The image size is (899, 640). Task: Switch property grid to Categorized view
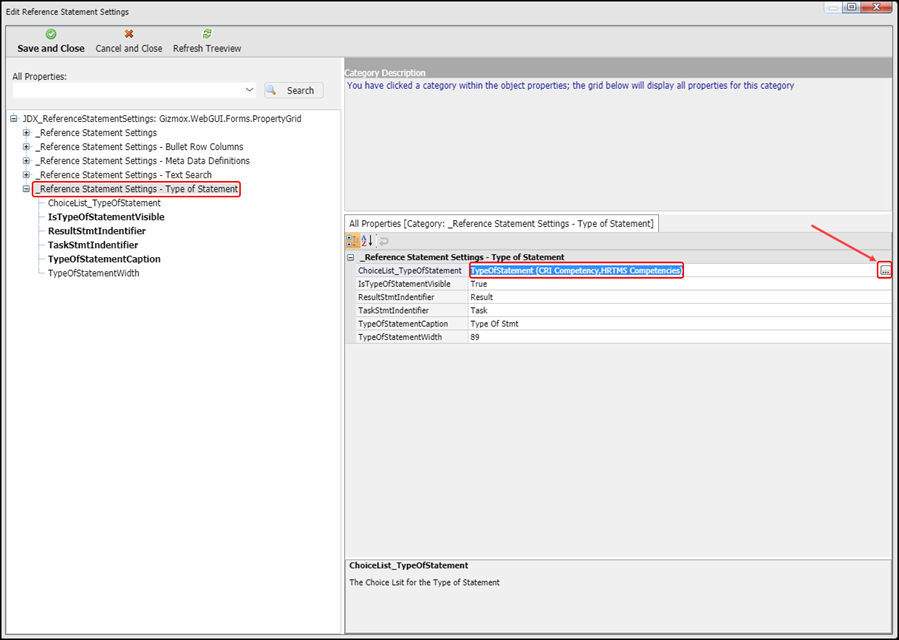(x=353, y=241)
